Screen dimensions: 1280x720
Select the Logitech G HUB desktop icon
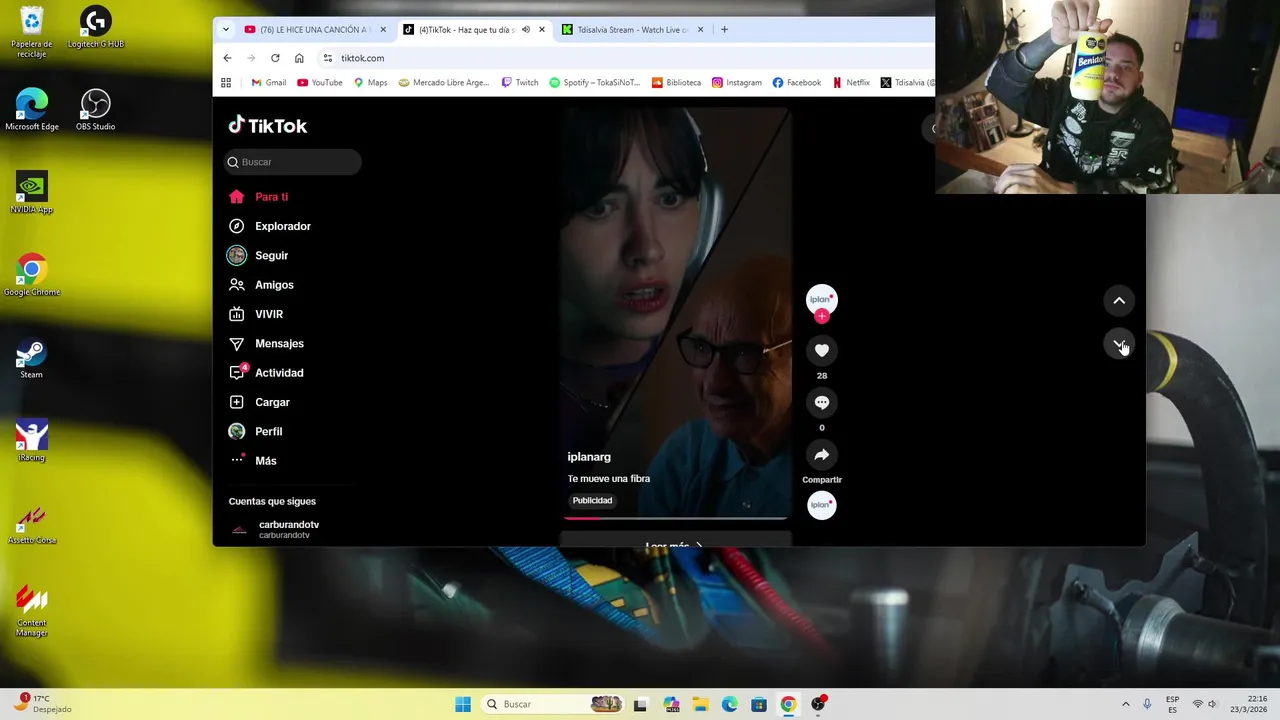96,27
